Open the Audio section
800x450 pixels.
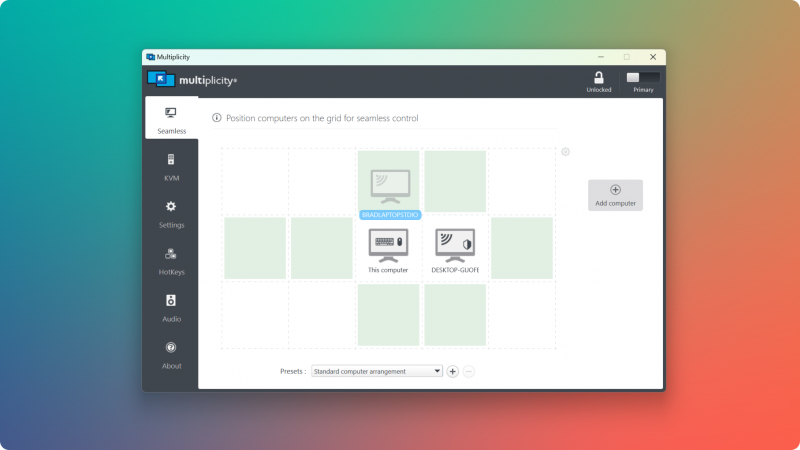171,308
